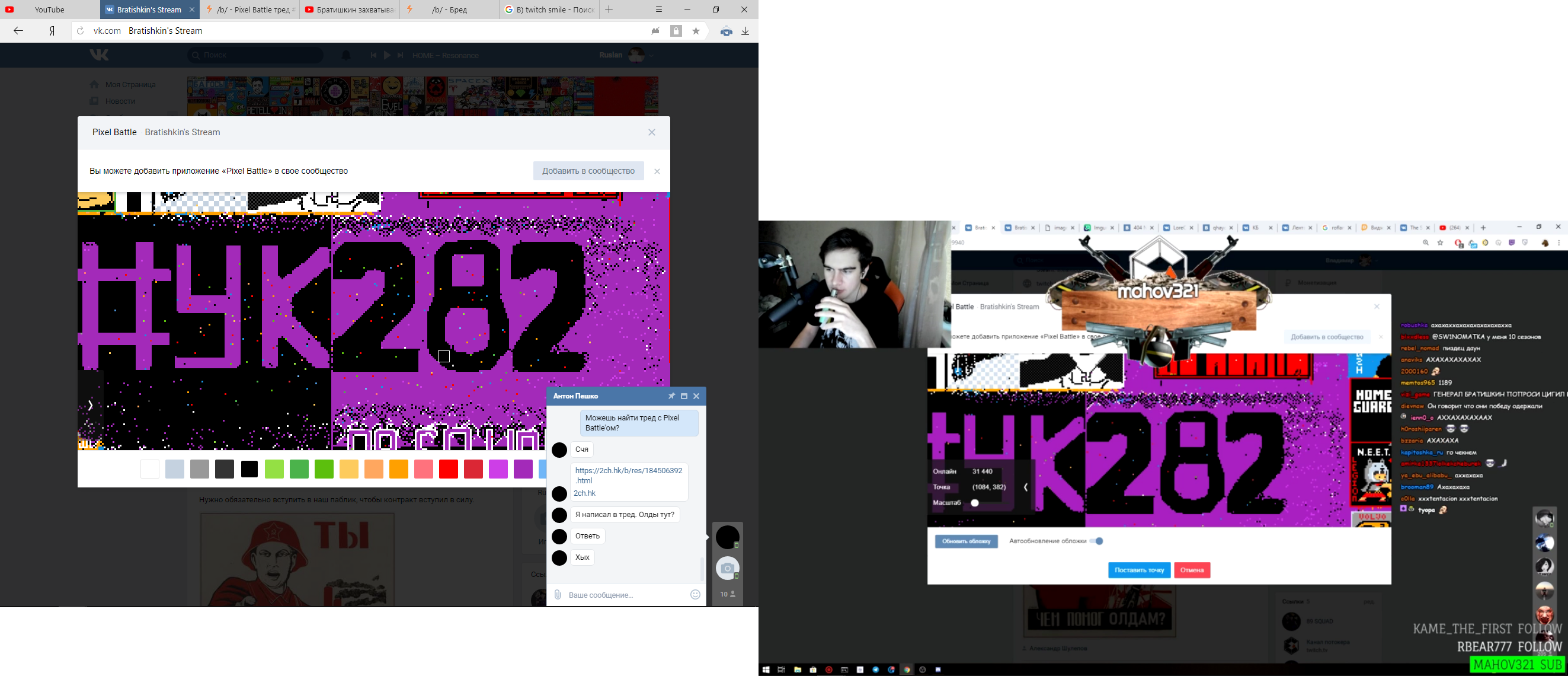The image size is (1568, 676).
Task: Close the Bratishkin's Stream tab
Action: [x=192, y=9]
